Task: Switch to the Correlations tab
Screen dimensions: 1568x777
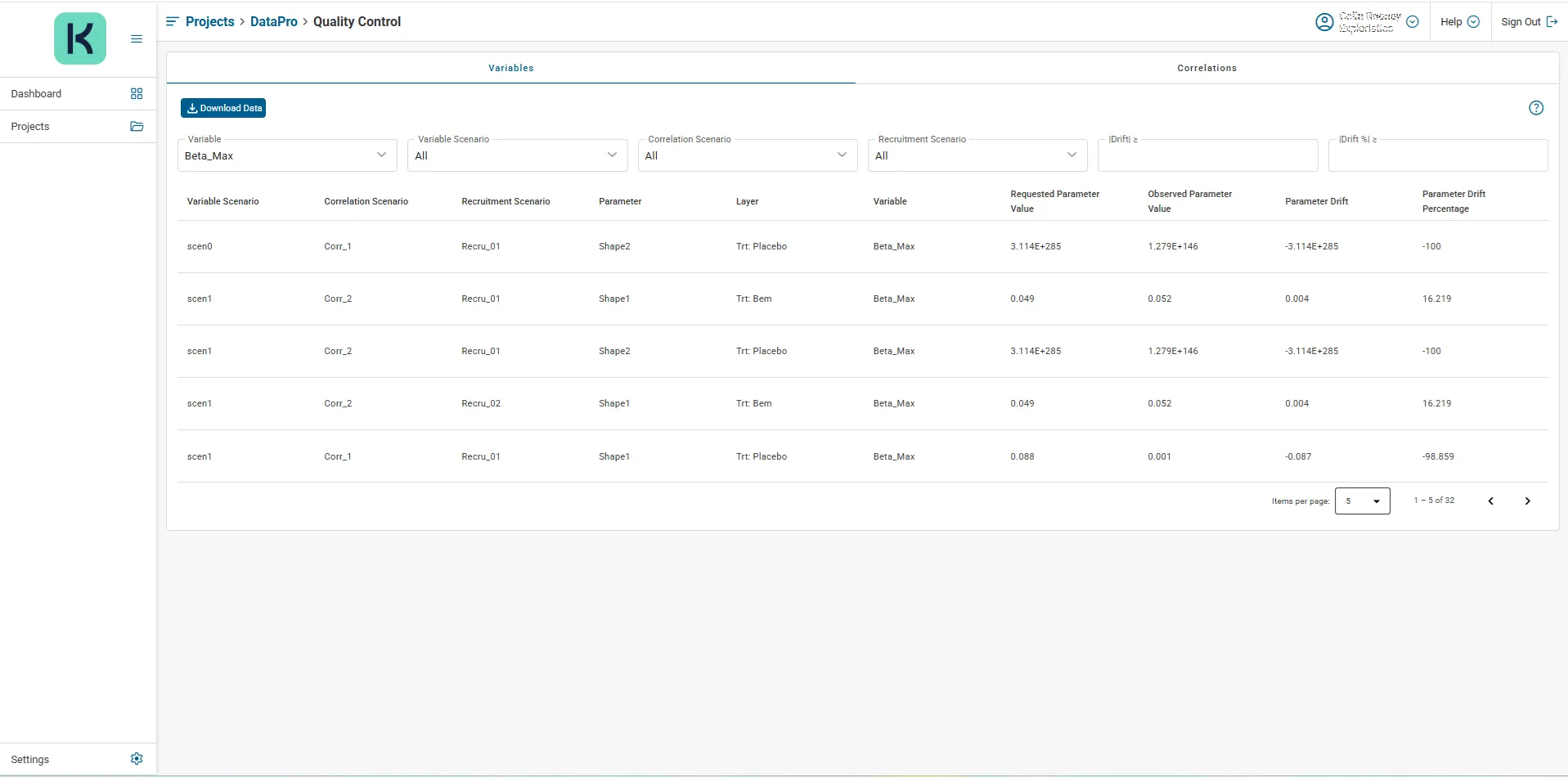Action: (x=1206, y=68)
